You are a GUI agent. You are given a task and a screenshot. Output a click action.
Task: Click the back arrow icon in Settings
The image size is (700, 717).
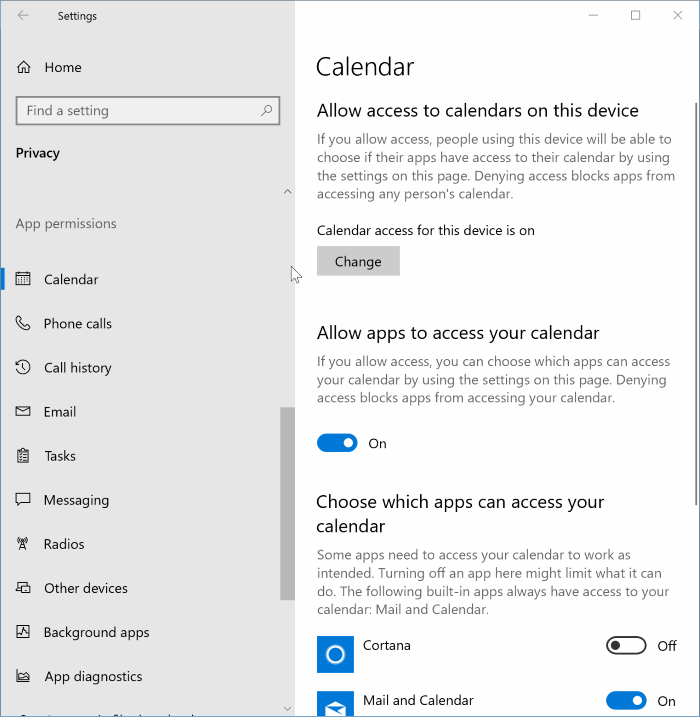point(23,16)
